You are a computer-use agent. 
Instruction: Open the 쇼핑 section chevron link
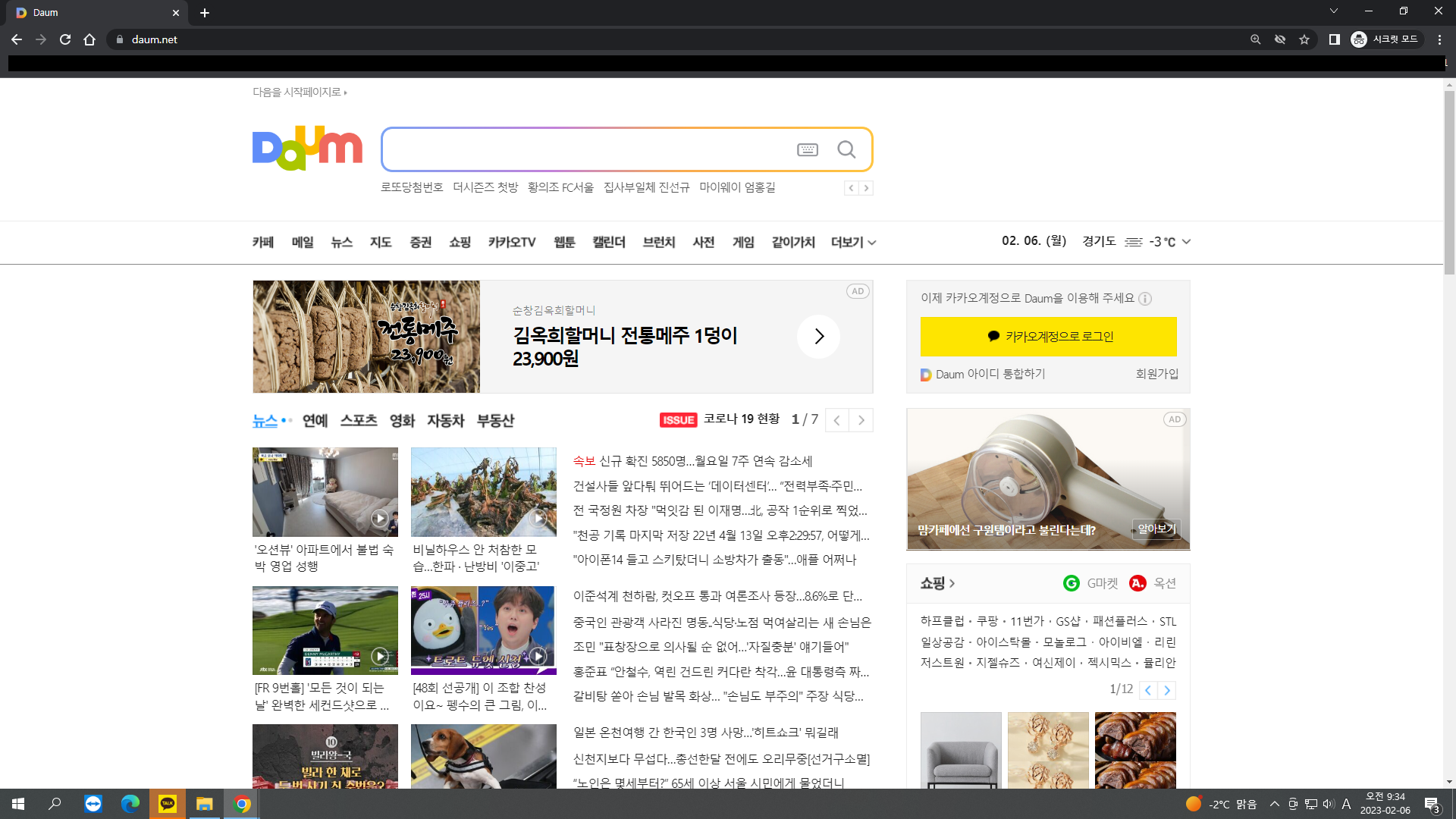click(938, 583)
